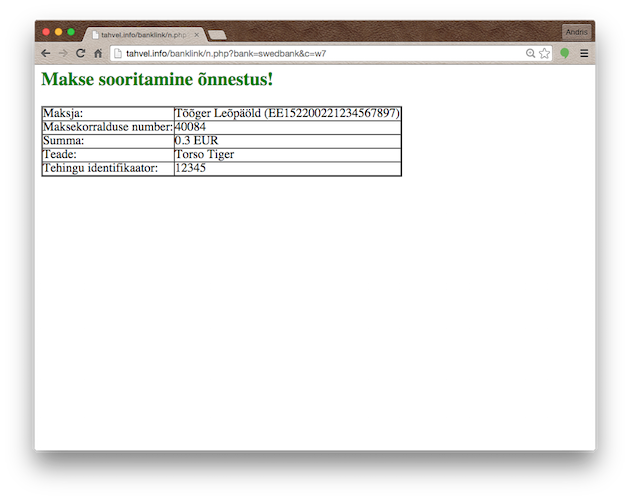Click the green maximize window button
Screen dimensions: 630x500
point(71,33)
